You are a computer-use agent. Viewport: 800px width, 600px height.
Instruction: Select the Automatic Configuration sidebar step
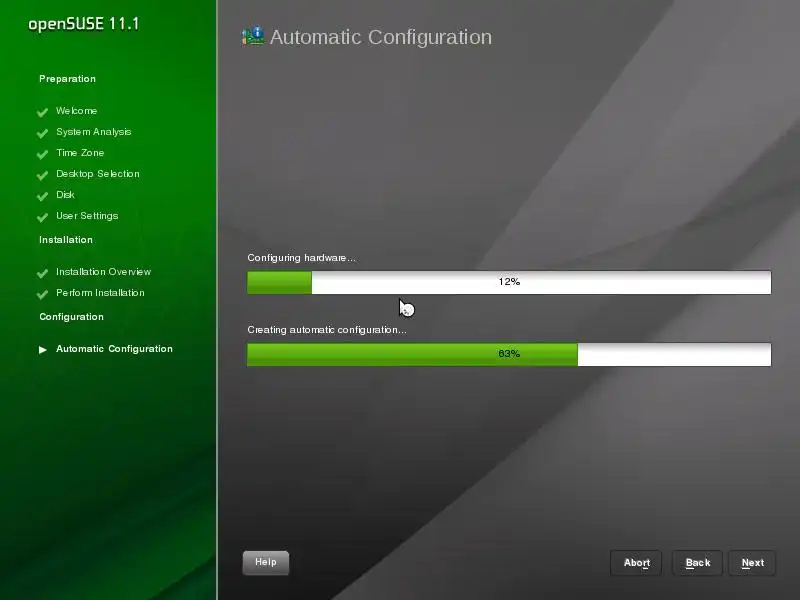pos(114,349)
